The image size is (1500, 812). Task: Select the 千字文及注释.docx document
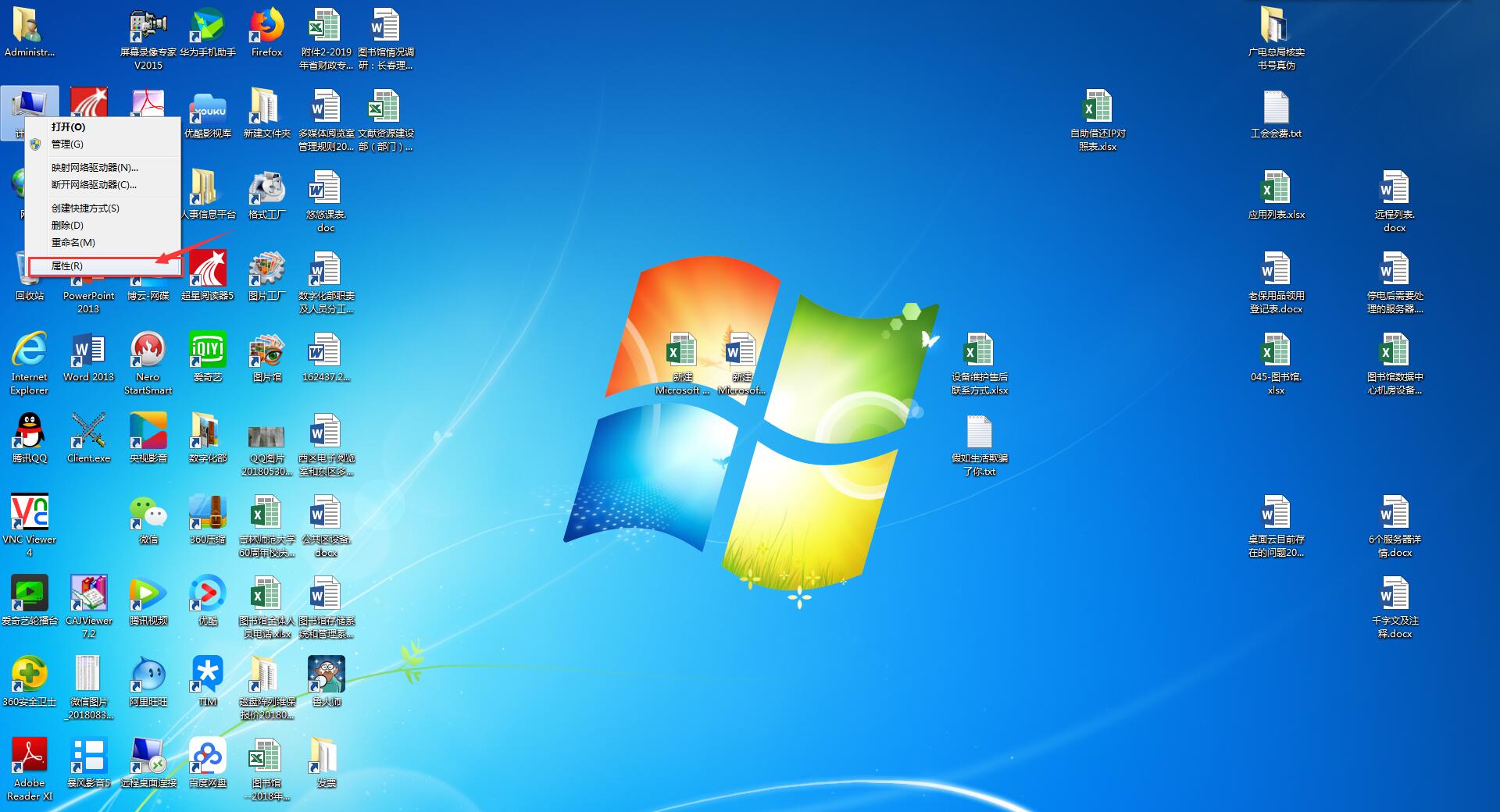pos(1395,607)
